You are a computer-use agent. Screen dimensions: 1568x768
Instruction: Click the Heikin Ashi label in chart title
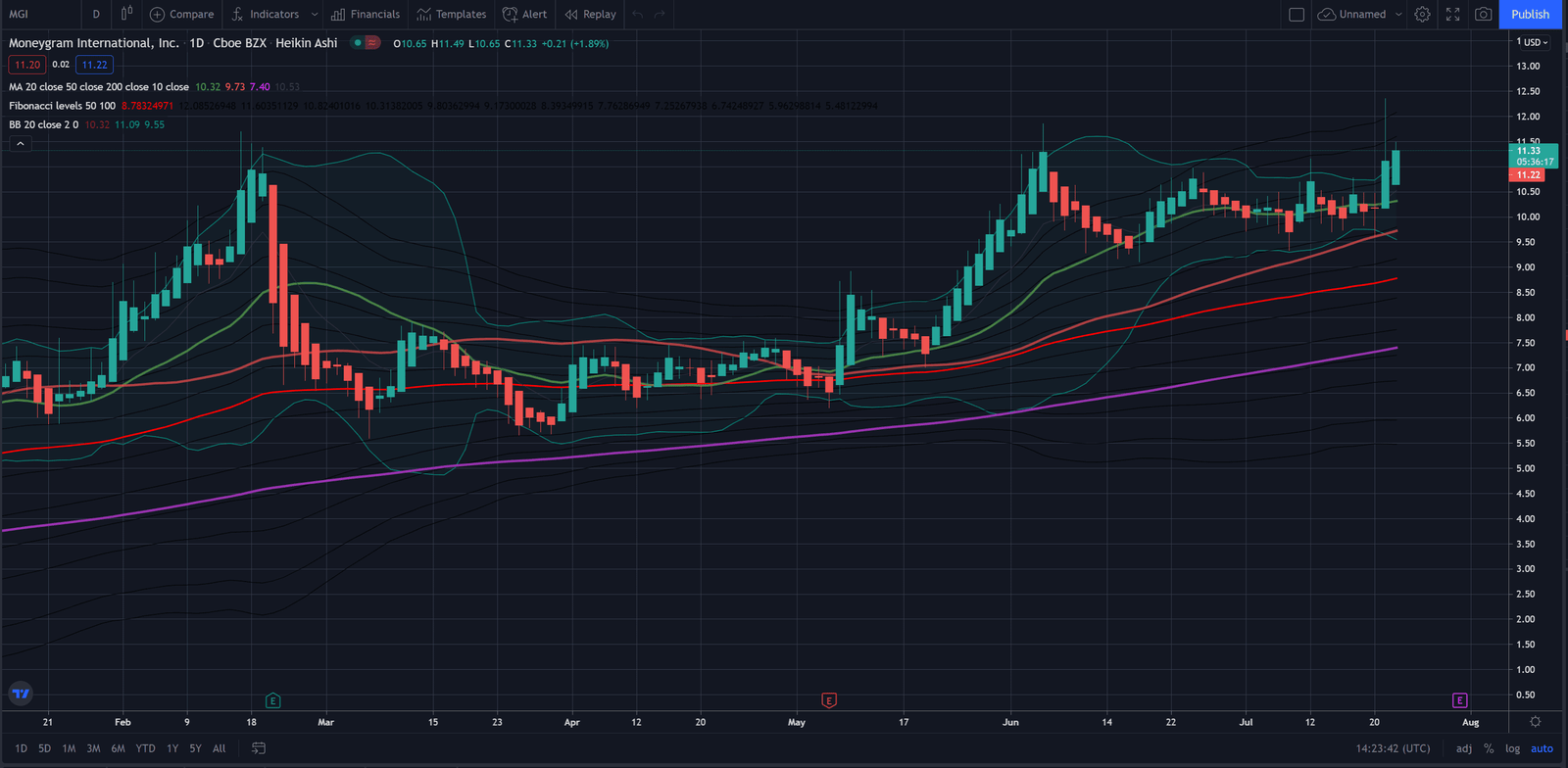coord(306,43)
